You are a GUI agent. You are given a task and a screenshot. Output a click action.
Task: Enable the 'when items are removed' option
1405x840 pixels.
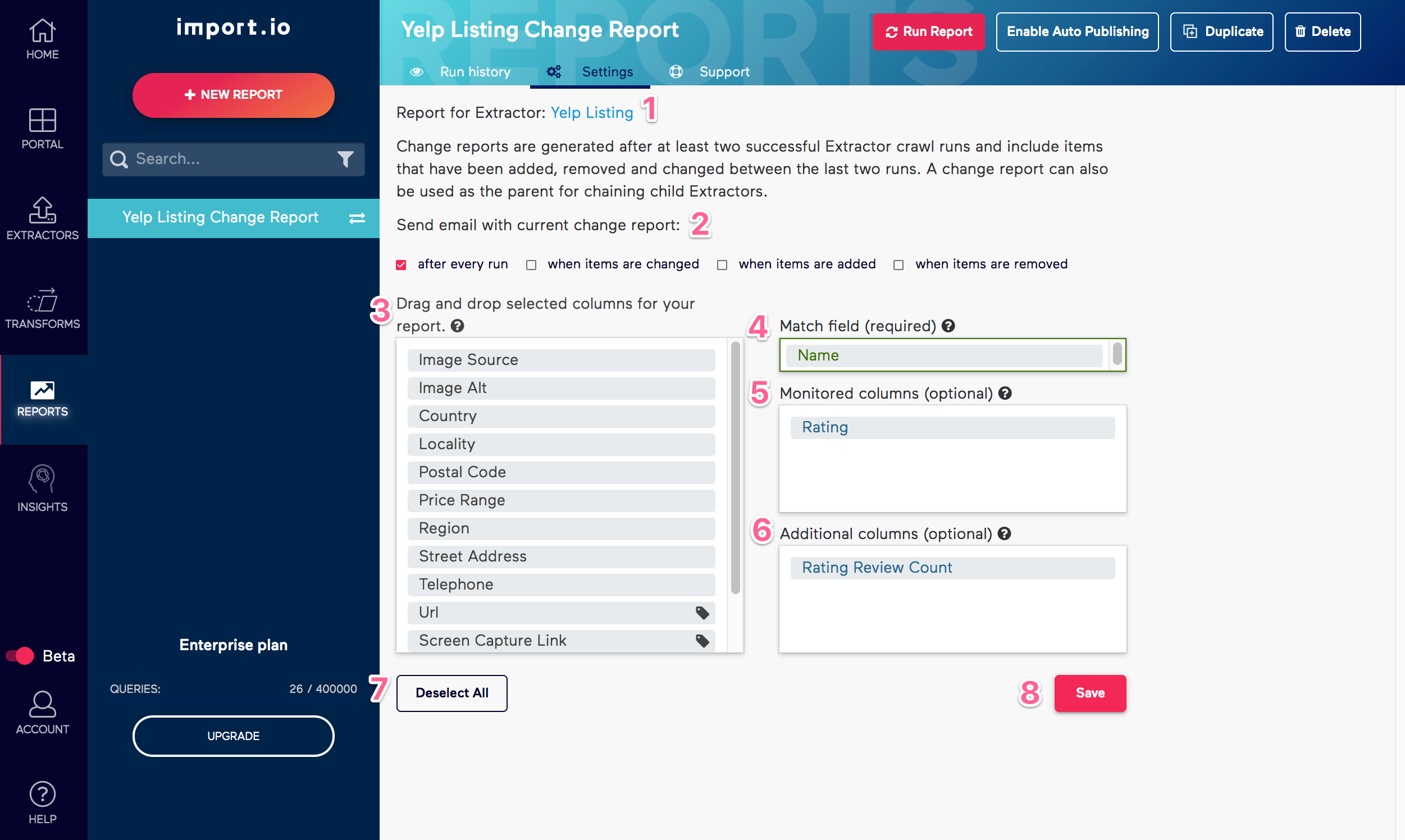pos(898,264)
